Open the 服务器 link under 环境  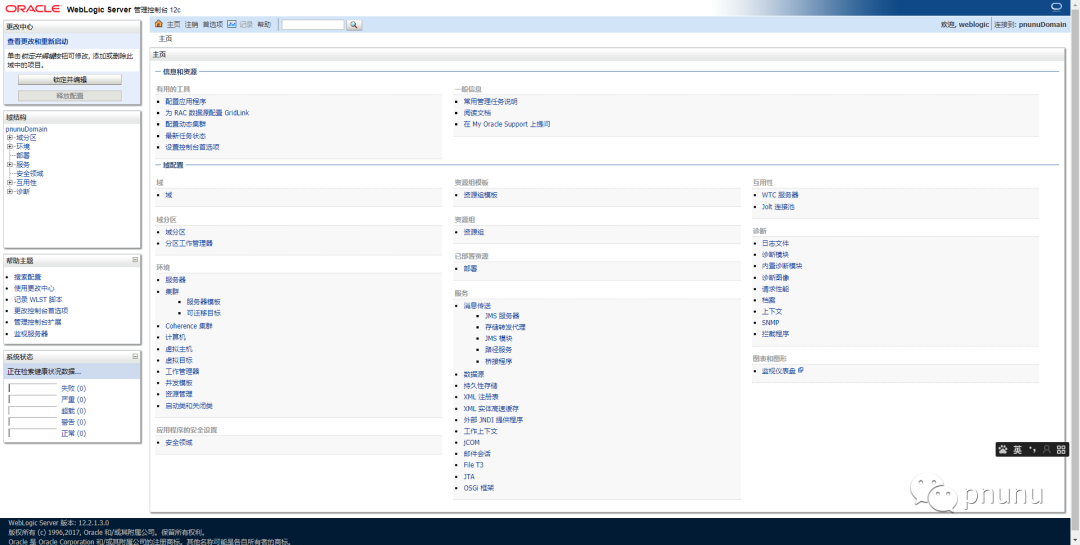click(176, 280)
